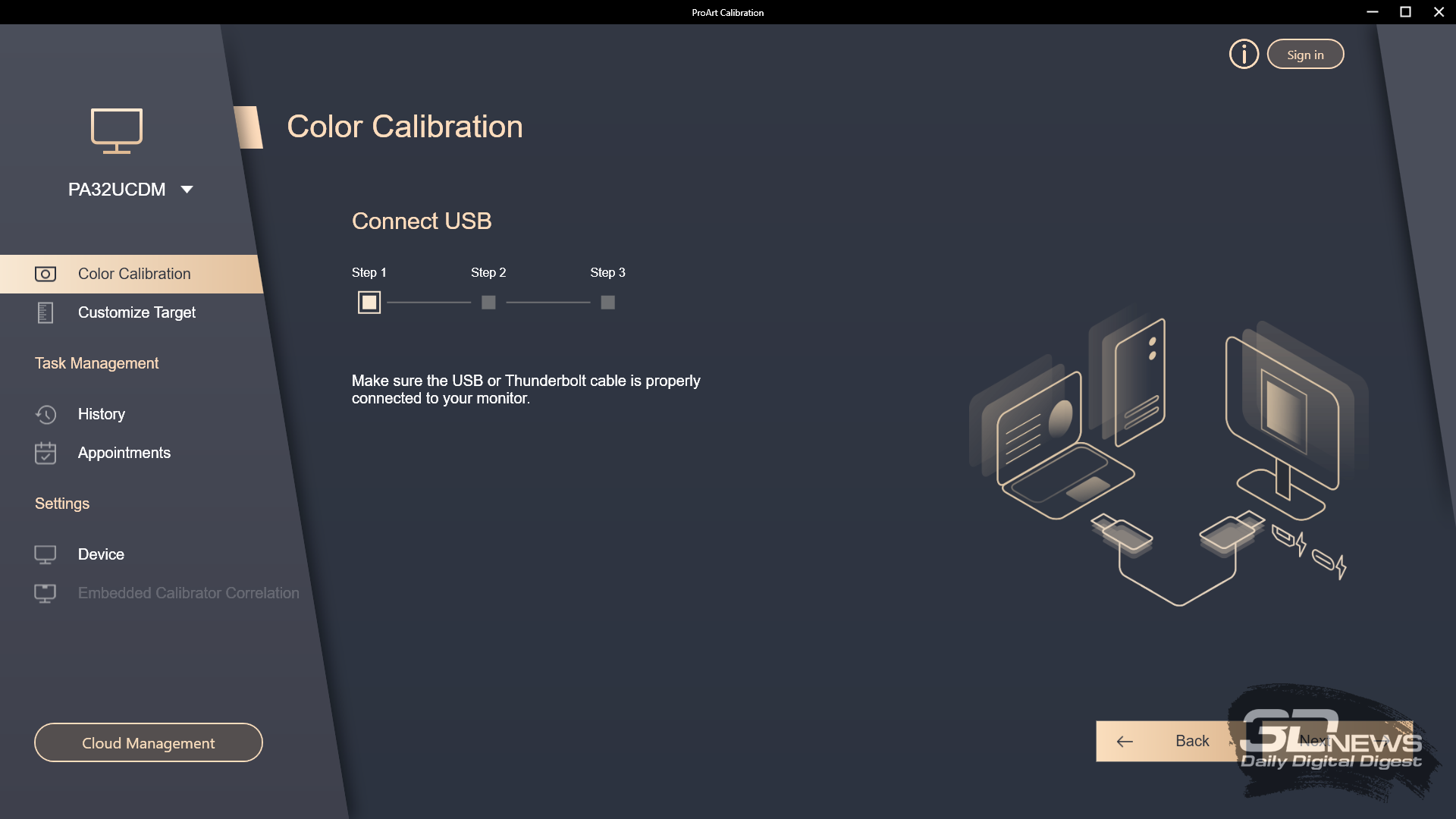Viewport: 1456px width, 819px height.
Task: Click the Color Calibration camera icon
Action: [45, 274]
